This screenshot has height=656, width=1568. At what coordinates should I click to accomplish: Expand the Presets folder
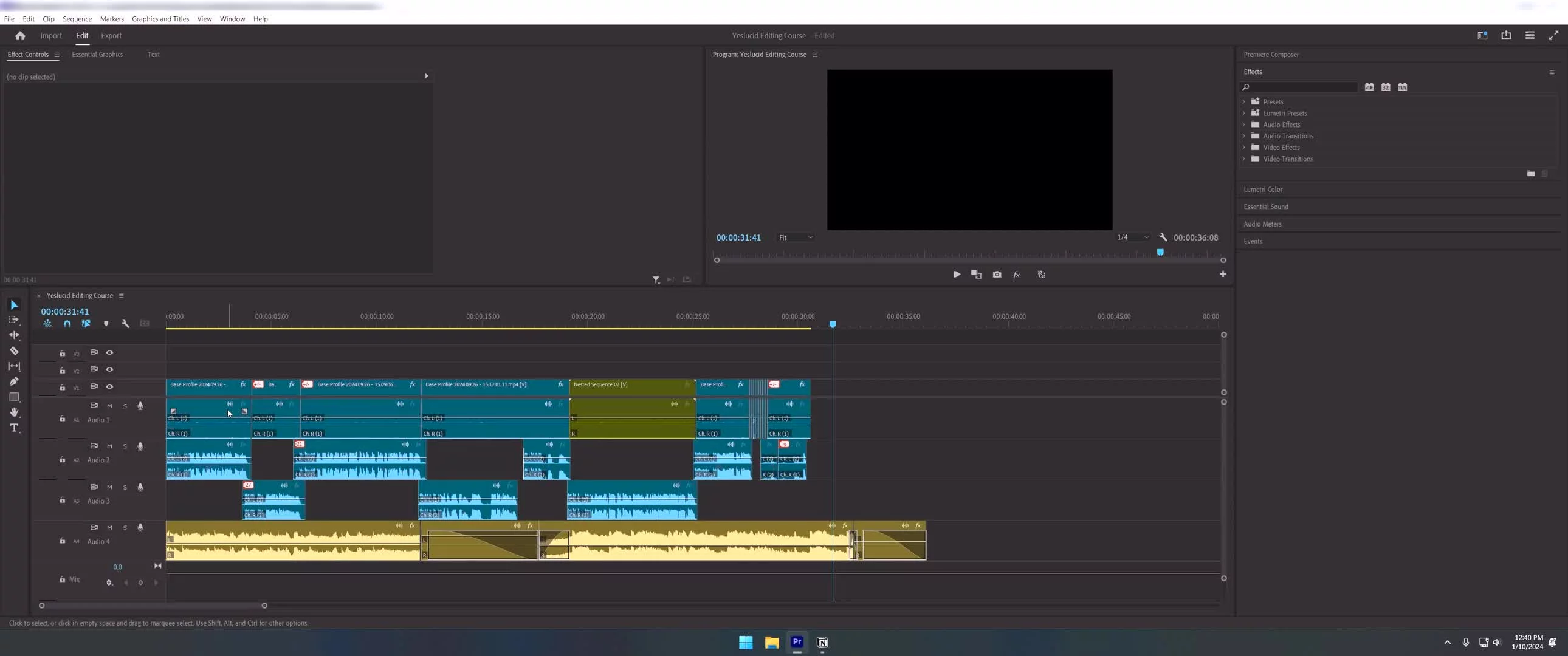coord(1243,101)
